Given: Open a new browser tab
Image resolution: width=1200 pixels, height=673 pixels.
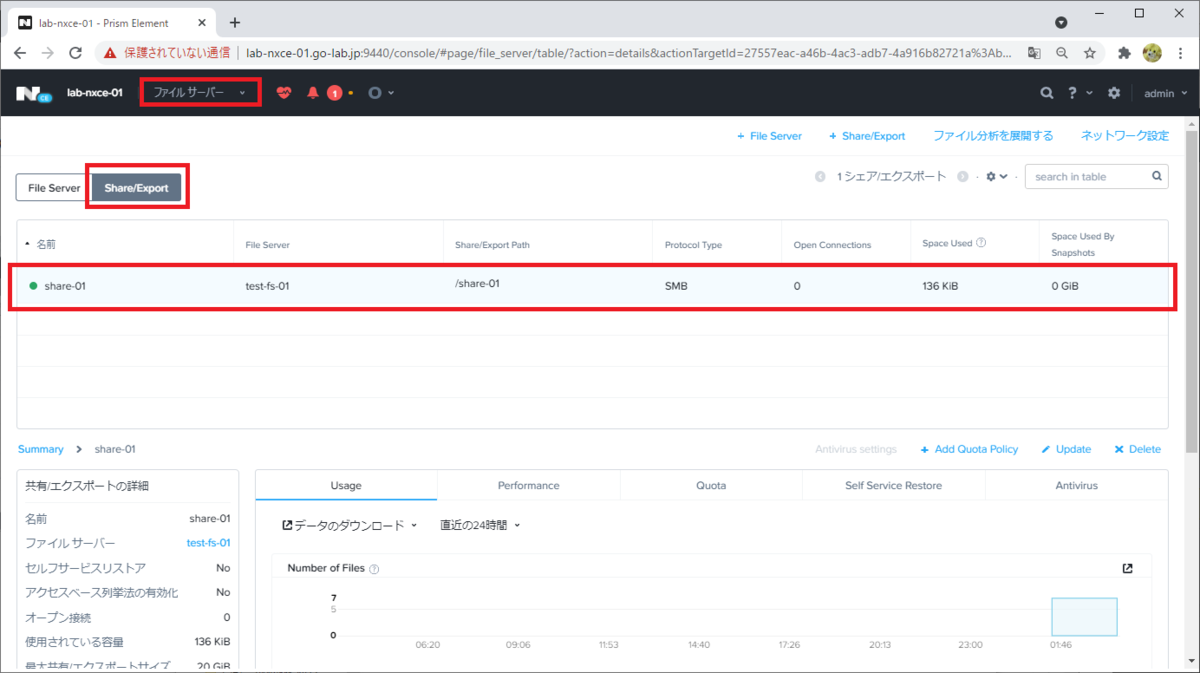Looking at the screenshot, I should coord(235,22).
